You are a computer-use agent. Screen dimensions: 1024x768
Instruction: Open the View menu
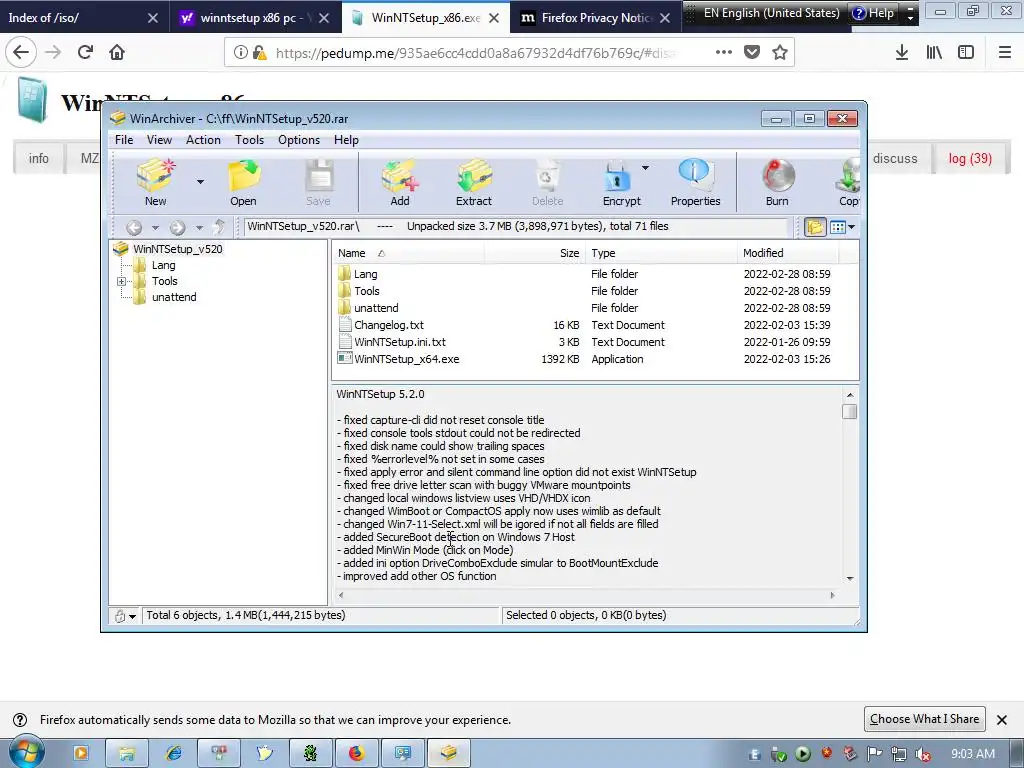coord(159,140)
